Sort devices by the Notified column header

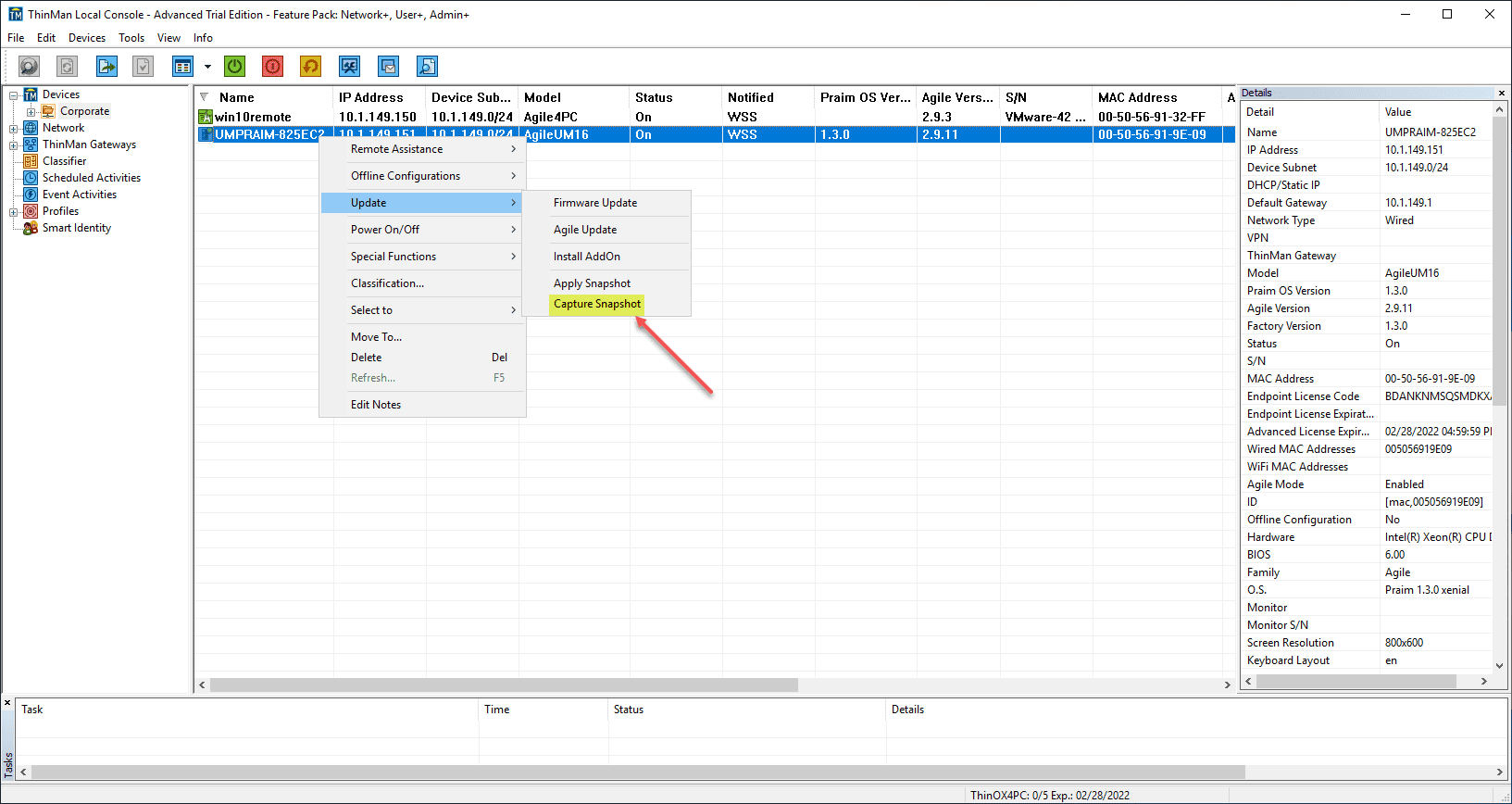coord(768,97)
